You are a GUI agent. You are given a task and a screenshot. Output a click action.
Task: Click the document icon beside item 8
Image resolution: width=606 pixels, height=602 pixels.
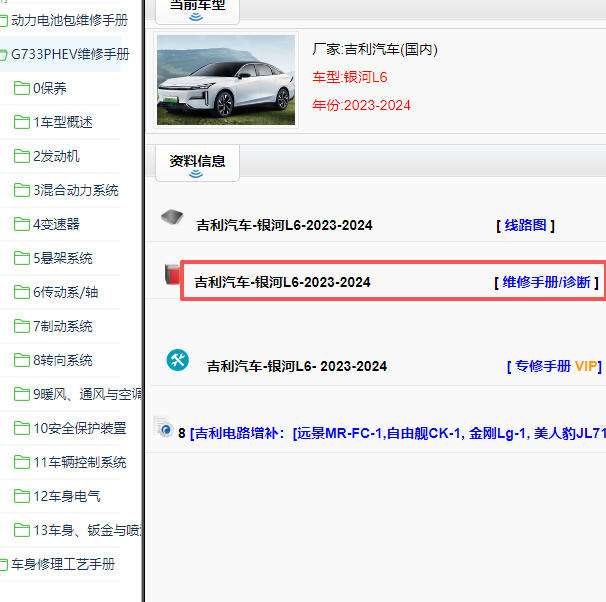[x=163, y=427]
